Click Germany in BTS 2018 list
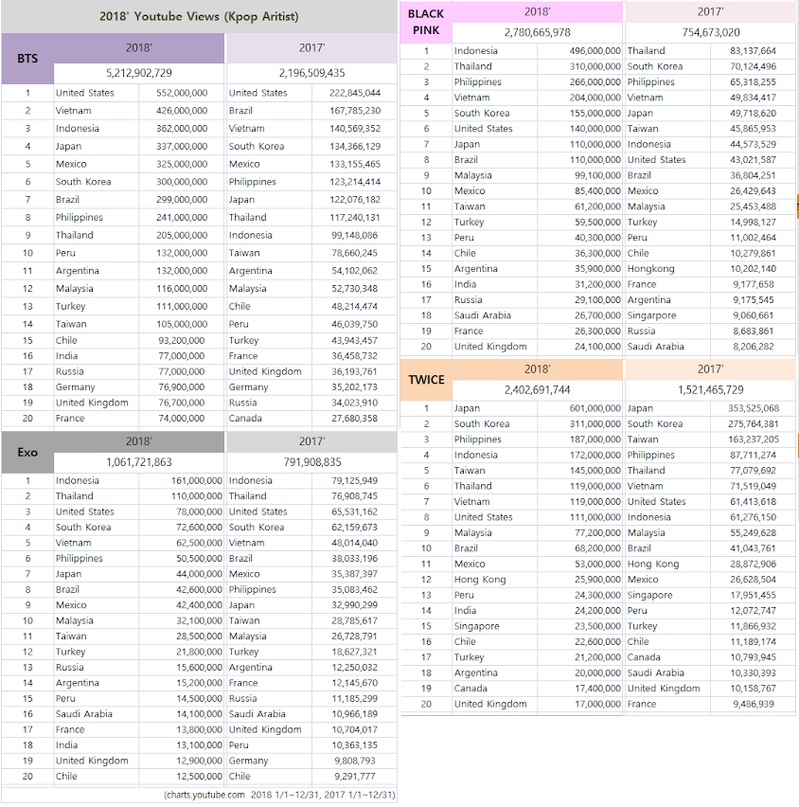This screenshot has height=807, width=799. [75, 387]
